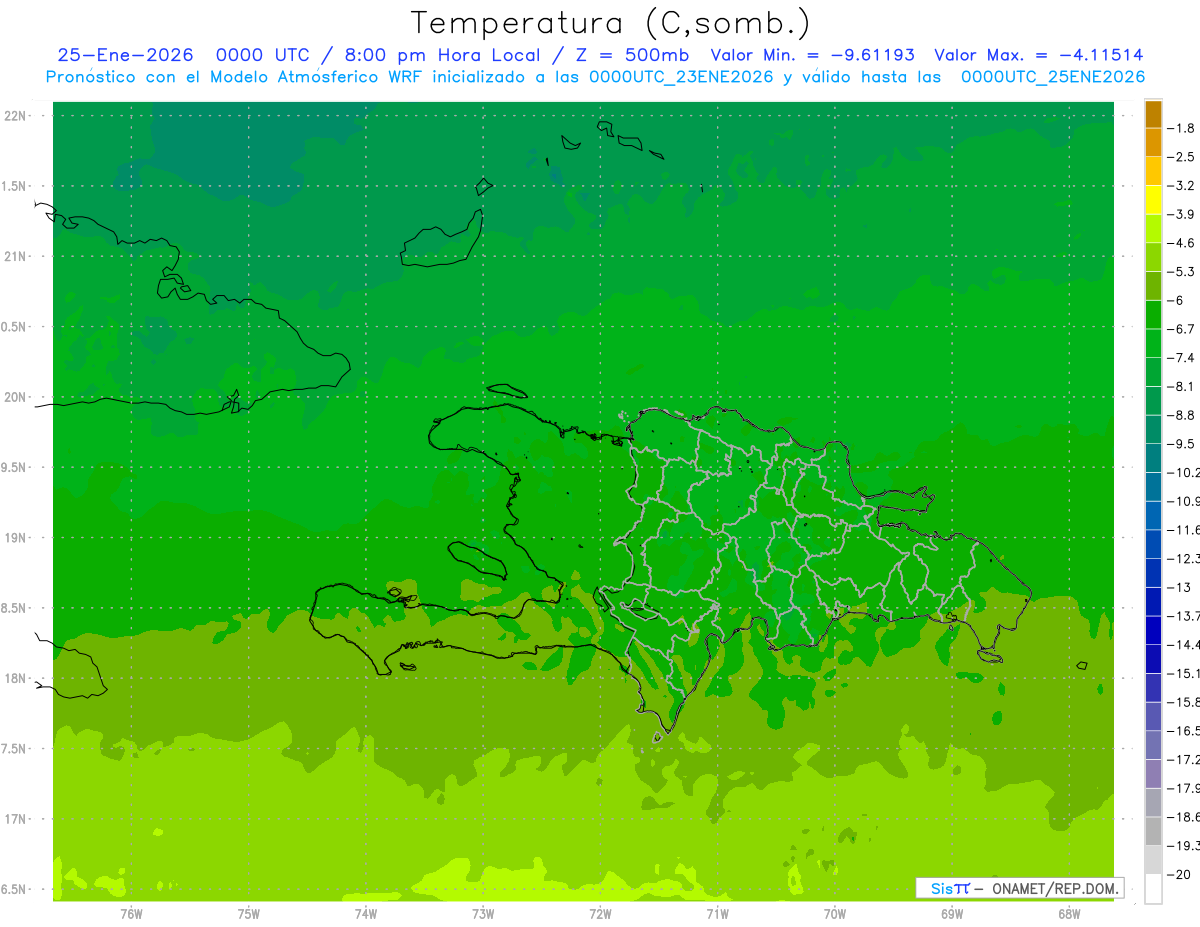Click the '69W' longitude axis label
This screenshot has height=927, width=1200.
click(951, 913)
